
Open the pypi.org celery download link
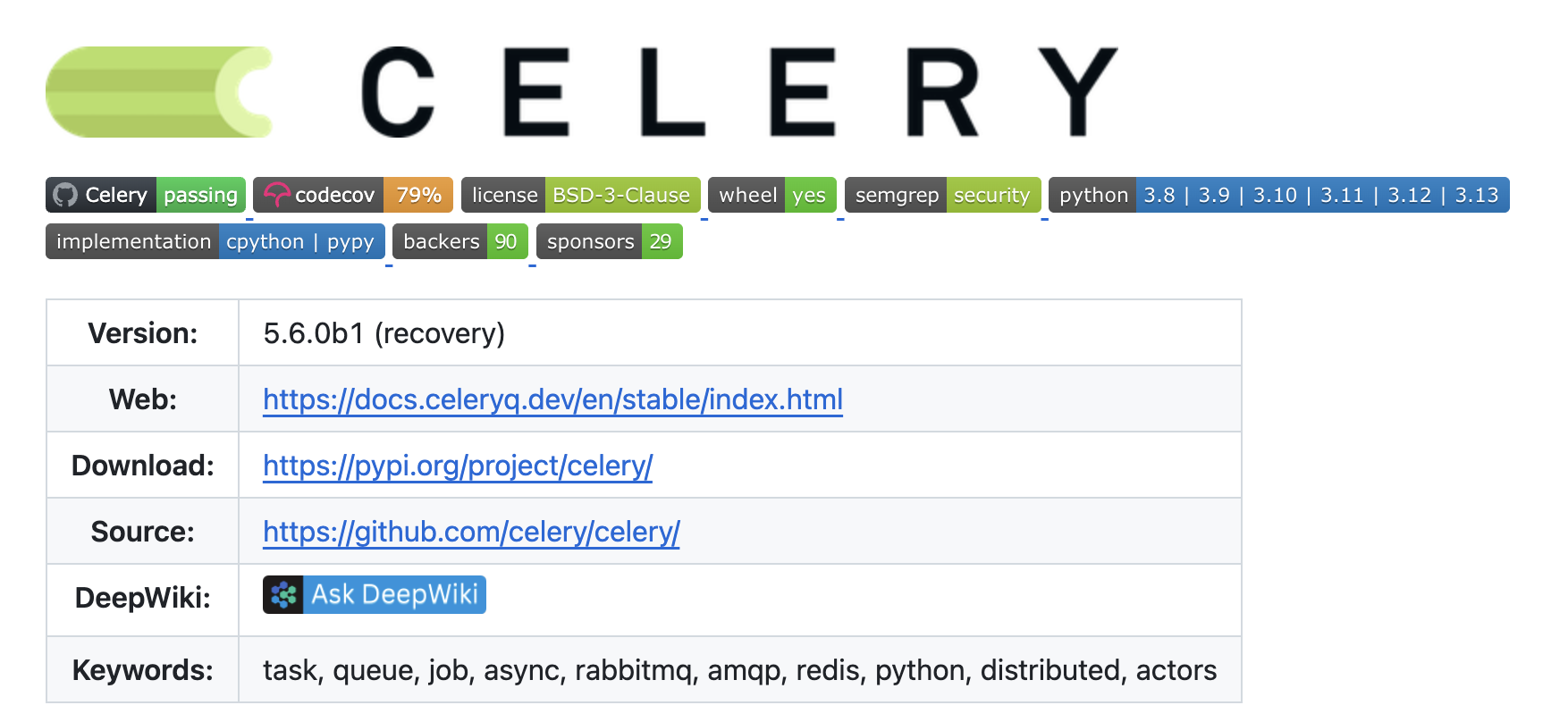458,466
